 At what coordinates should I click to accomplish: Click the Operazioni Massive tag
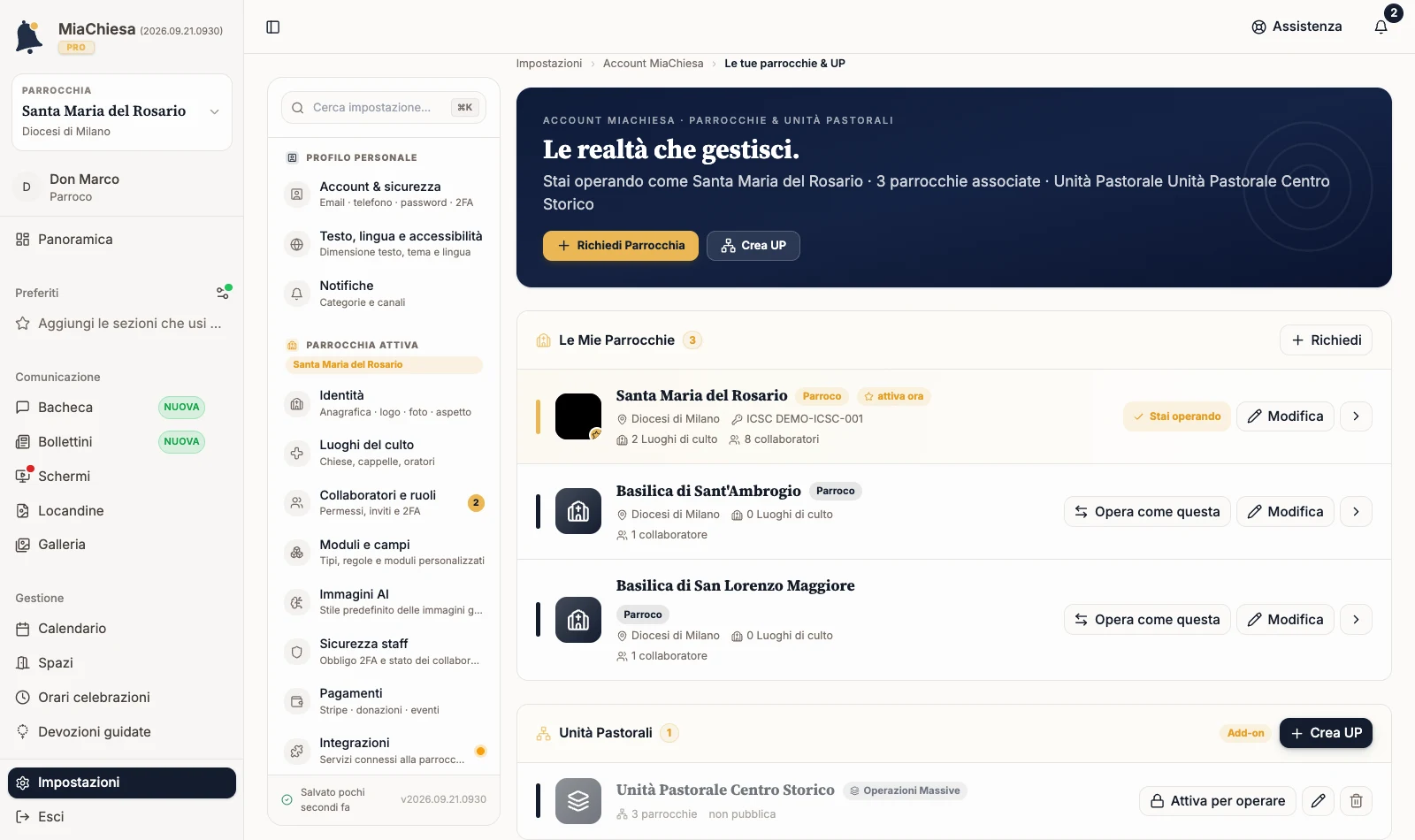[x=905, y=791]
